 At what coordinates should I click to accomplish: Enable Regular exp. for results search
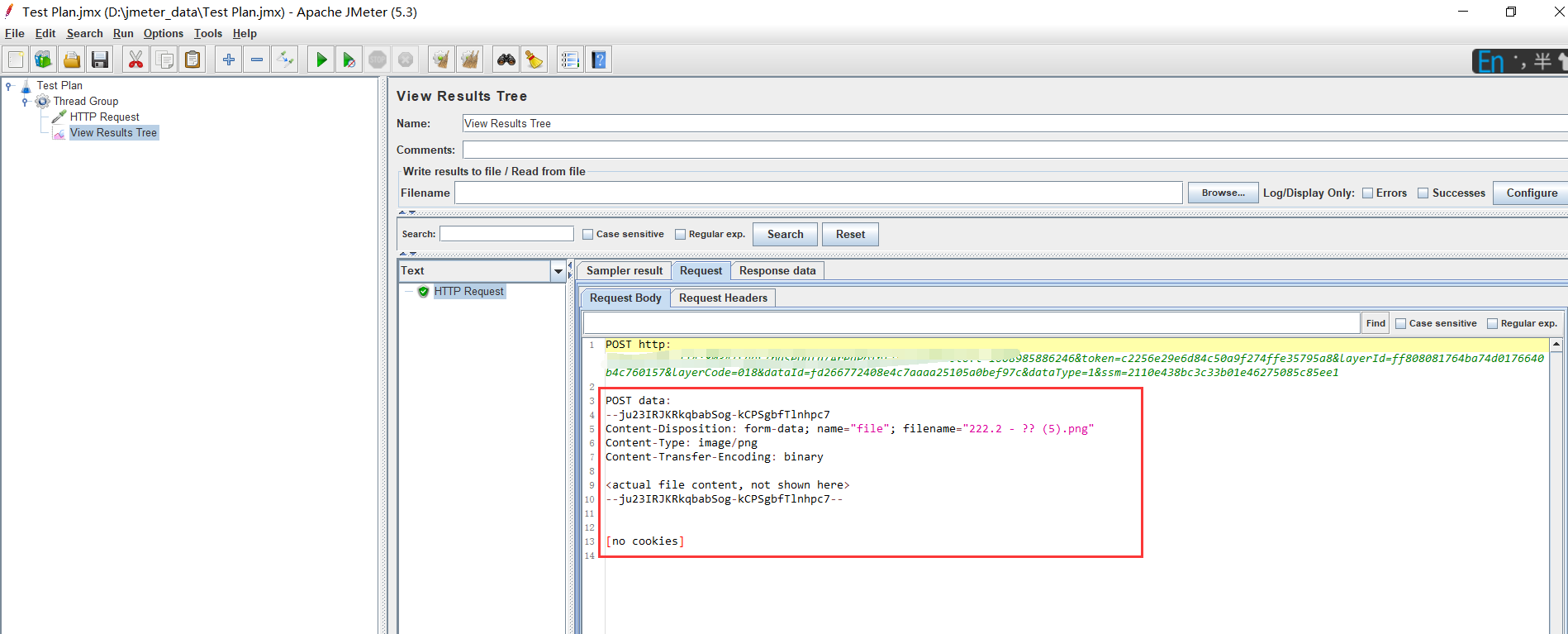pos(681,235)
